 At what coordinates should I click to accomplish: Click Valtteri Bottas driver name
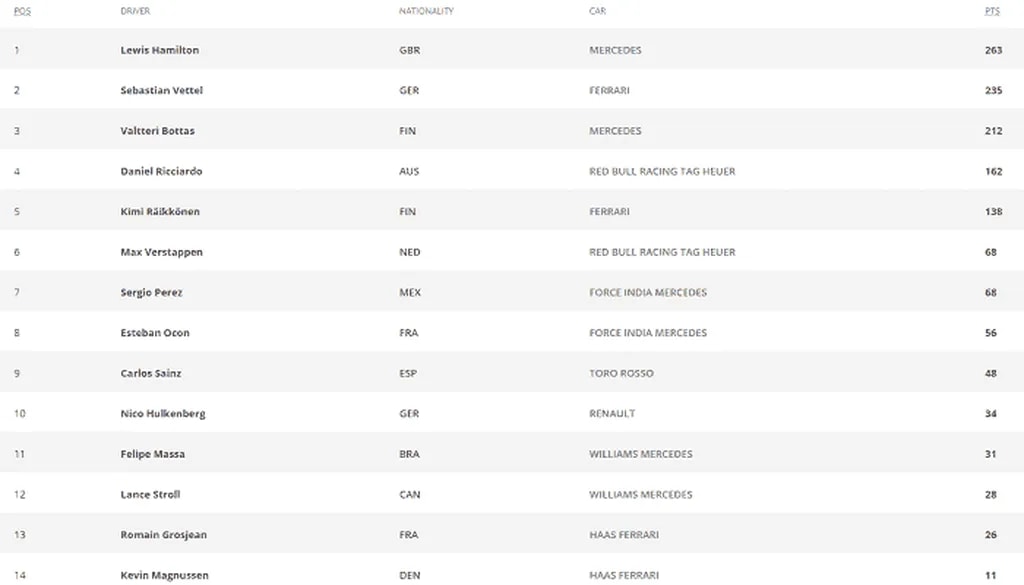pyautogui.click(x=157, y=131)
